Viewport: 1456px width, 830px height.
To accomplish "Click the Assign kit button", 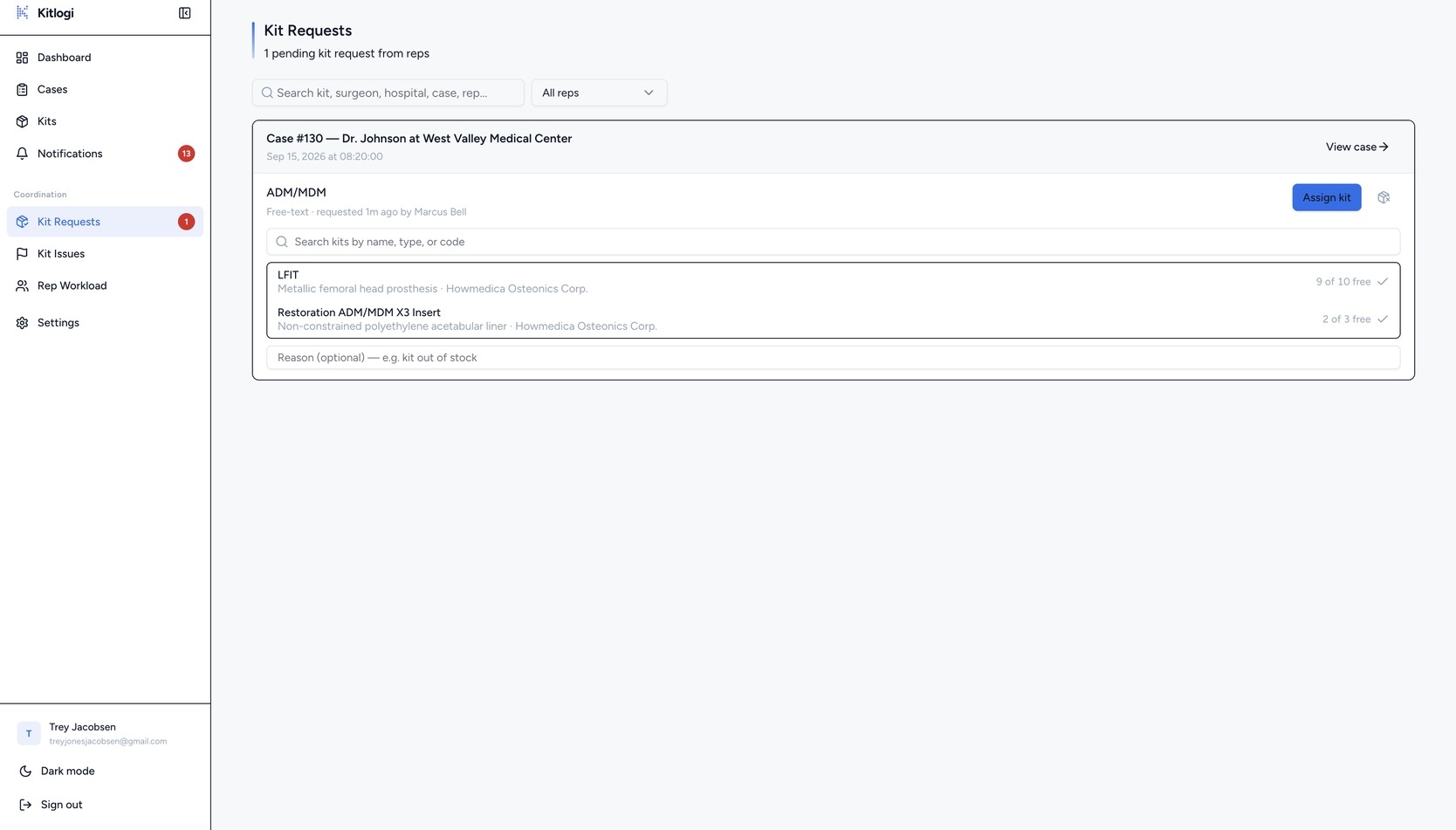I will 1327,197.
